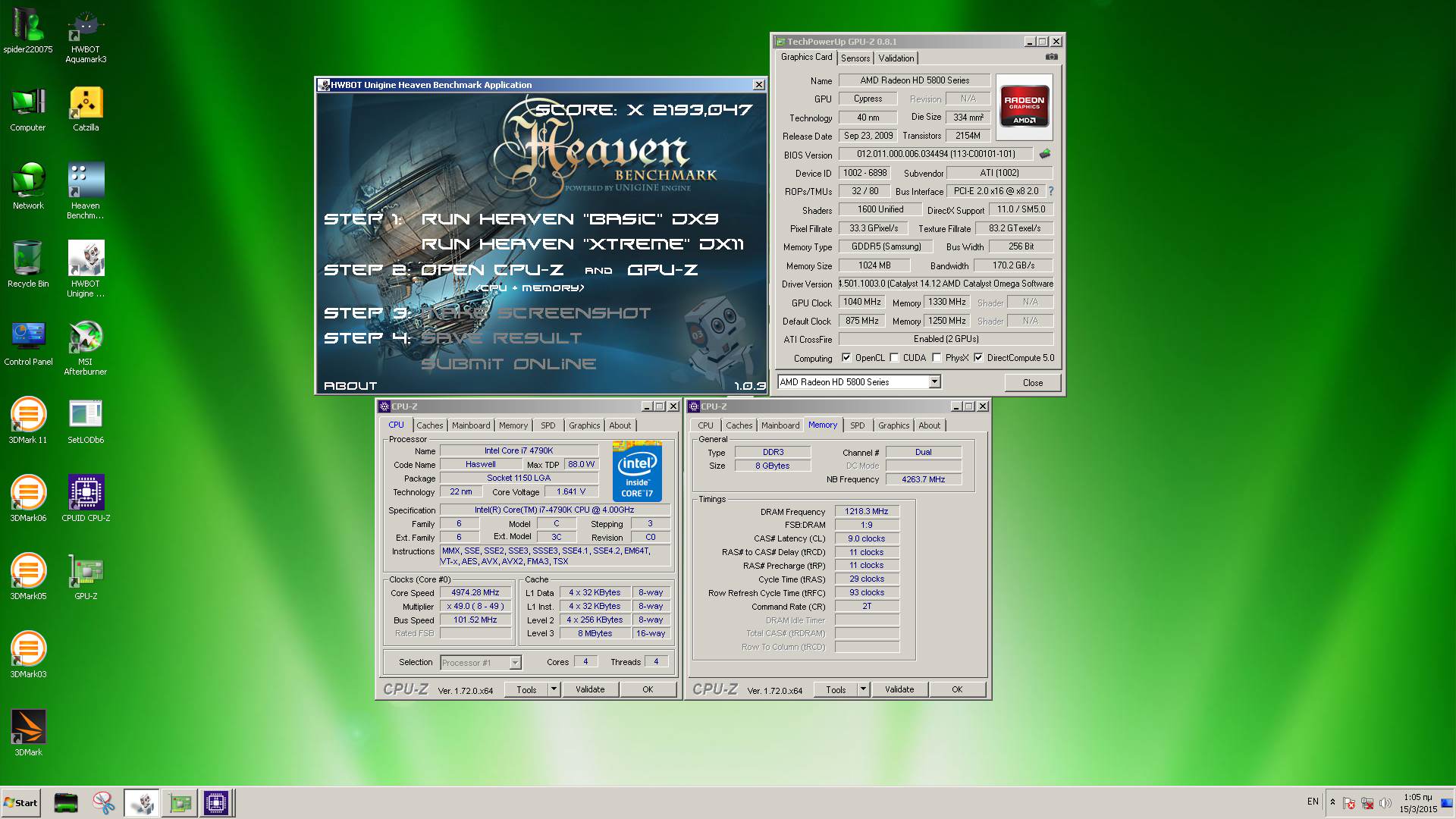Open the Start menu
The image size is (1456, 819).
pyautogui.click(x=21, y=802)
